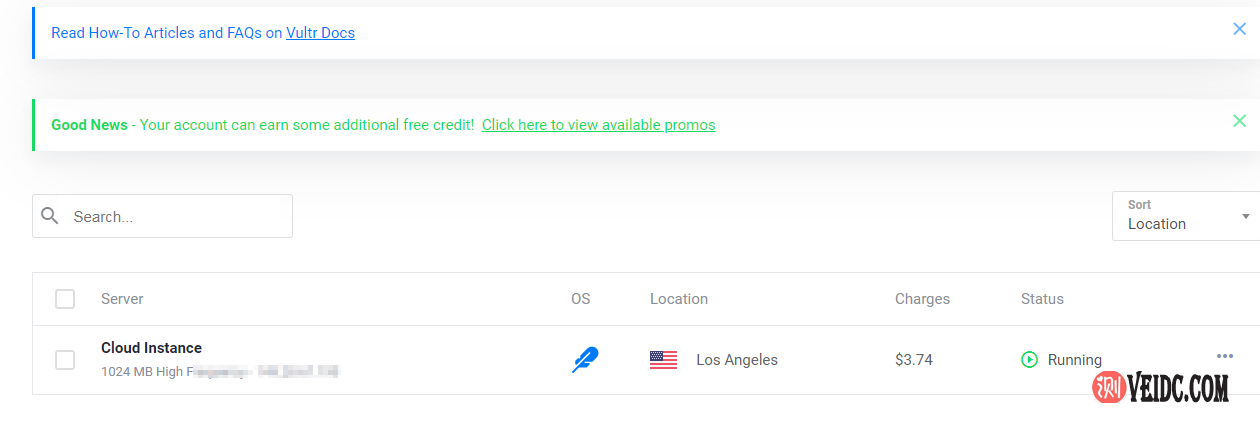Open the Sort by Location dropdown
Viewport: 1260px width, 433px height.
(1180, 216)
